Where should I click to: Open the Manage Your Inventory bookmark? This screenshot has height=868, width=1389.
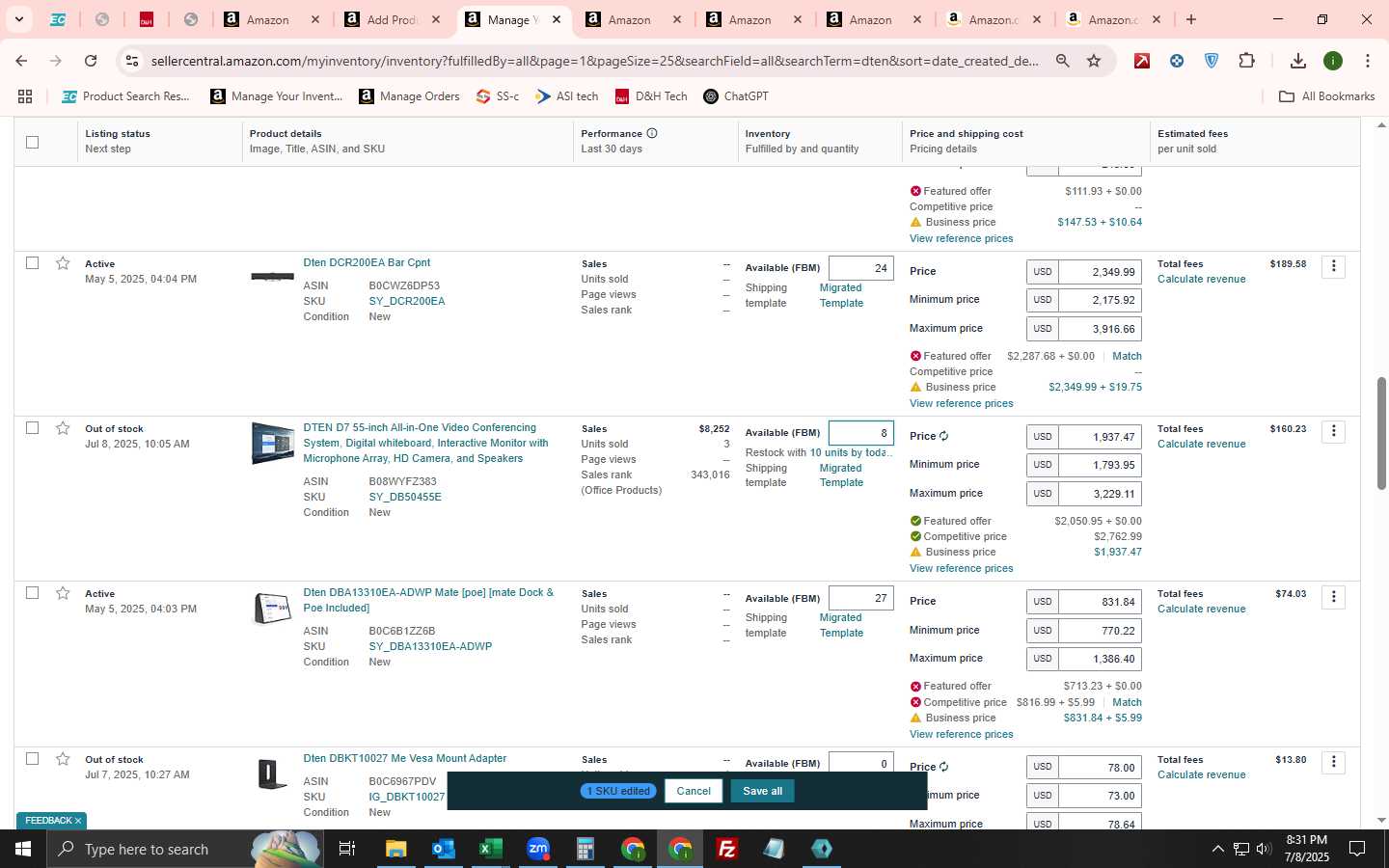click(276, 96)
